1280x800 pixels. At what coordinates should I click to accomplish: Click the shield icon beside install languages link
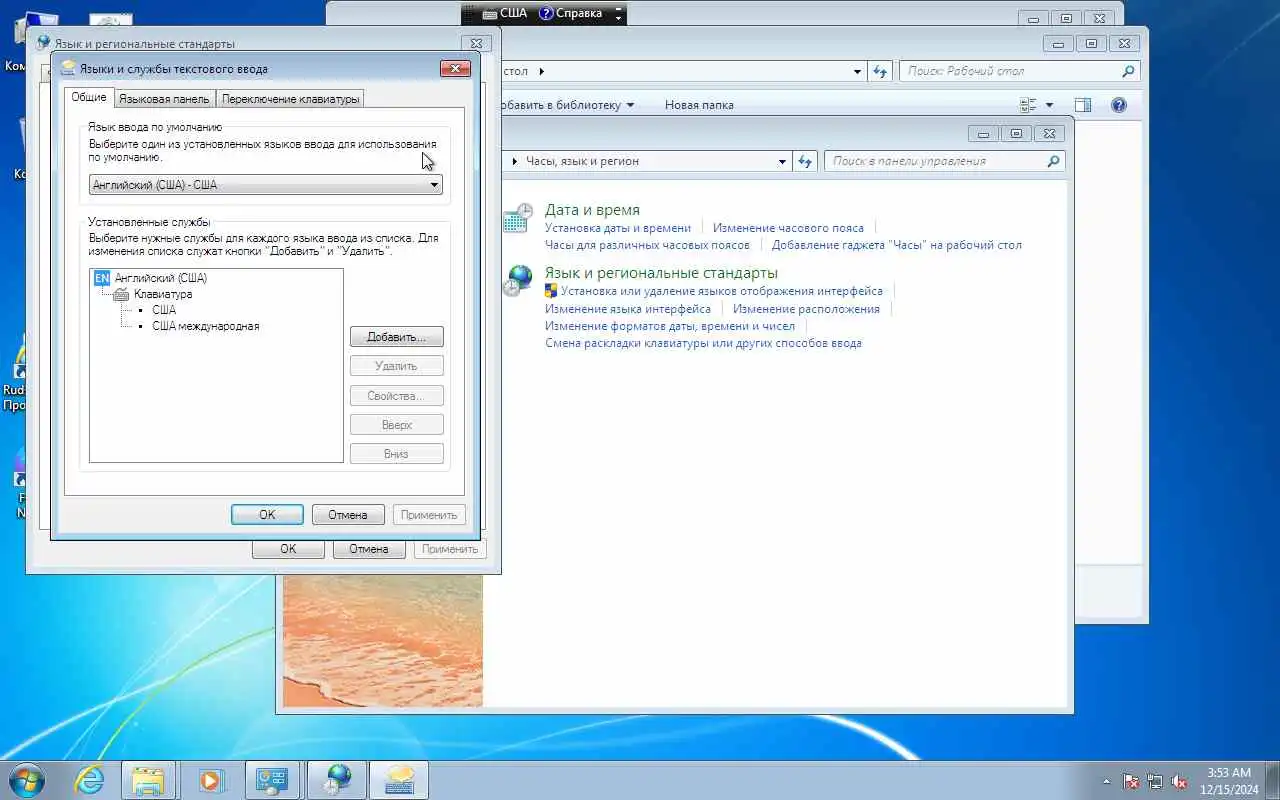pos(551,291)
